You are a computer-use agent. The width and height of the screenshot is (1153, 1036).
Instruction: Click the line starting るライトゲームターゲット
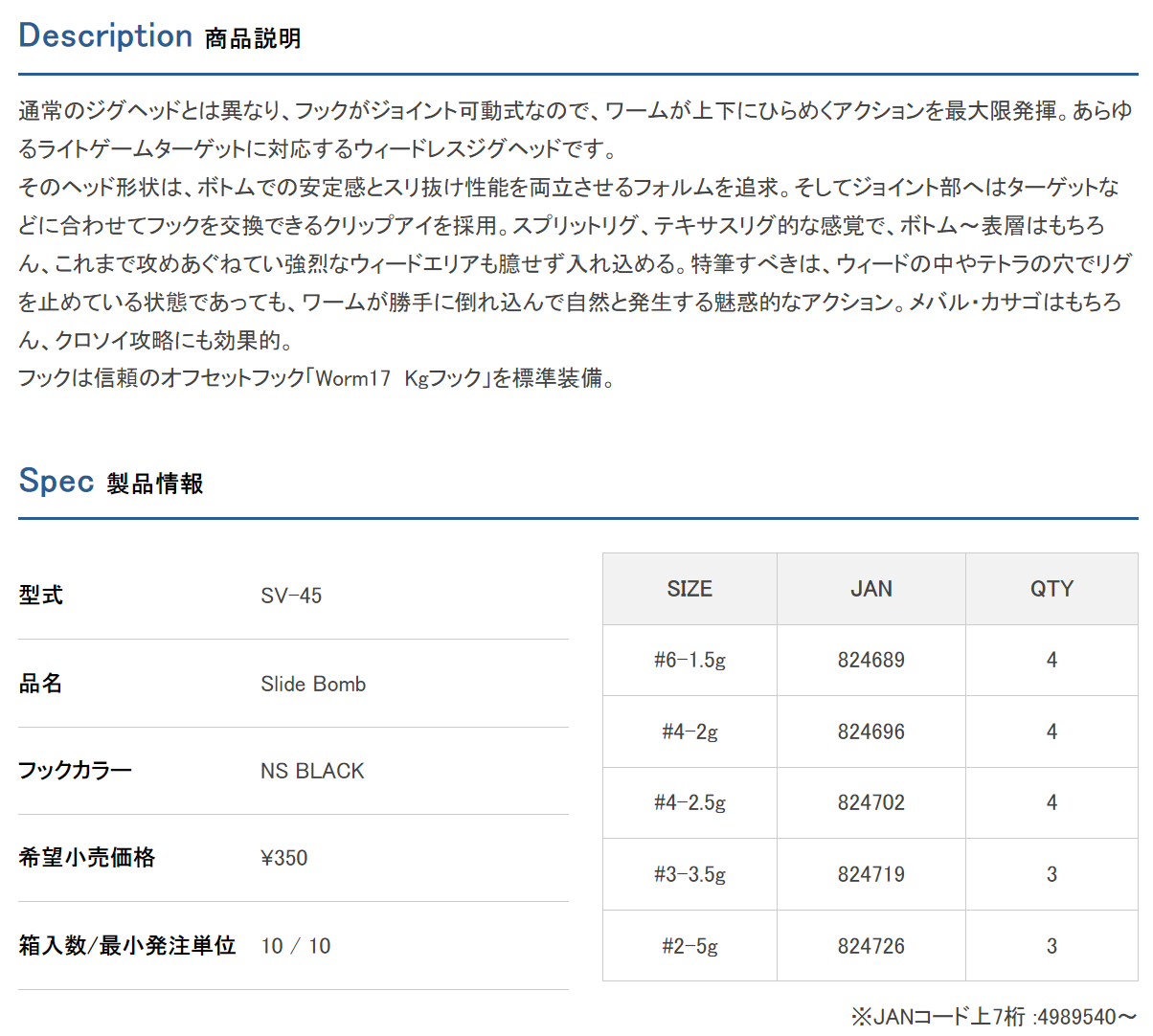pos(318,149)
